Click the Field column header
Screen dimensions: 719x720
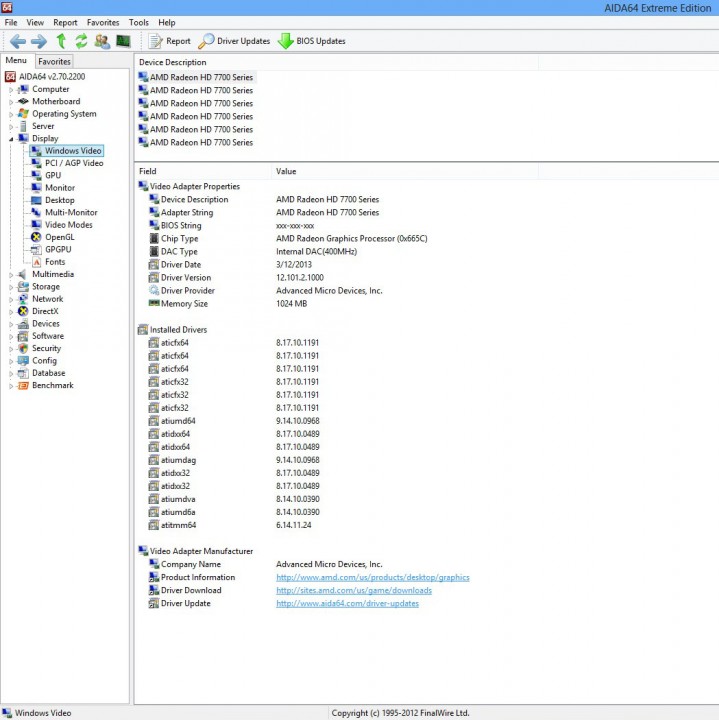[202, 171]
